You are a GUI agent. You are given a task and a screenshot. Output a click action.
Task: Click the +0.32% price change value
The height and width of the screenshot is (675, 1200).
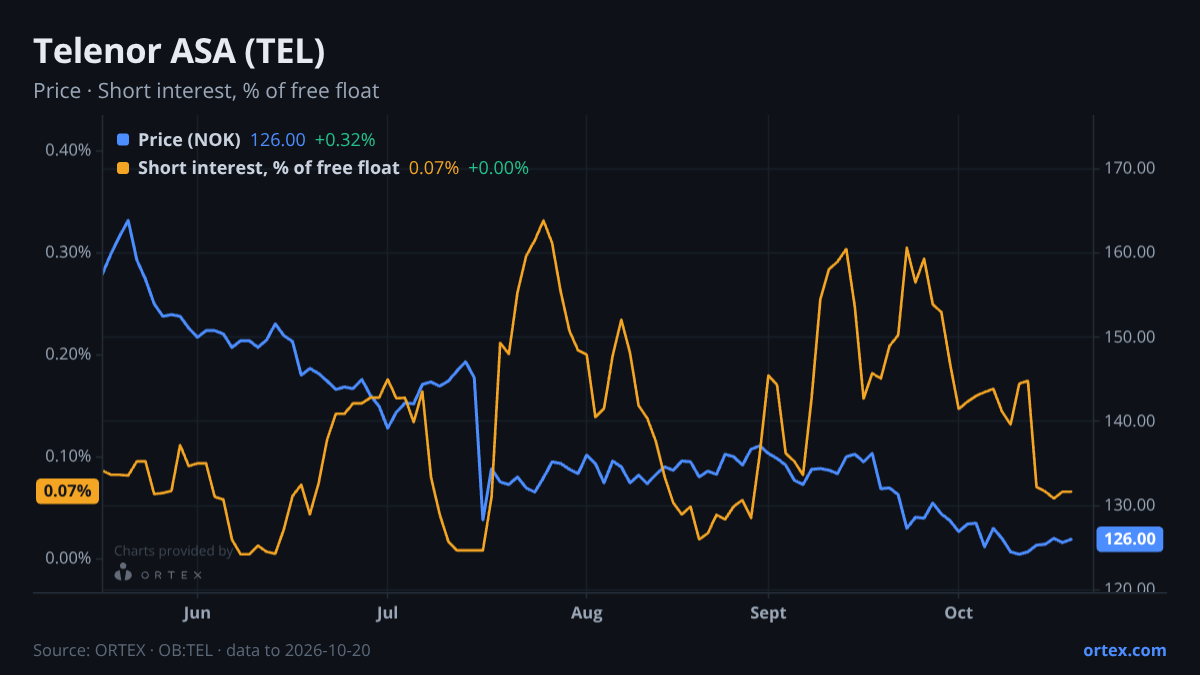345,140
